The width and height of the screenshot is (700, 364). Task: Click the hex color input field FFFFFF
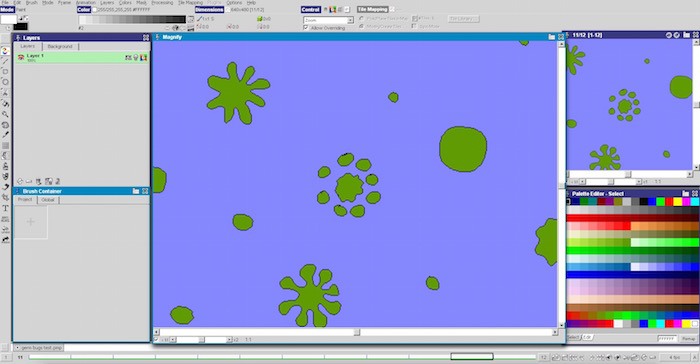point(667,339)
